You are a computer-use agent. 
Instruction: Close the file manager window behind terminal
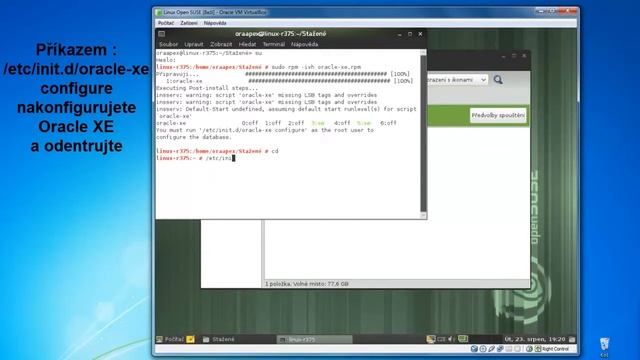point(524,56)
